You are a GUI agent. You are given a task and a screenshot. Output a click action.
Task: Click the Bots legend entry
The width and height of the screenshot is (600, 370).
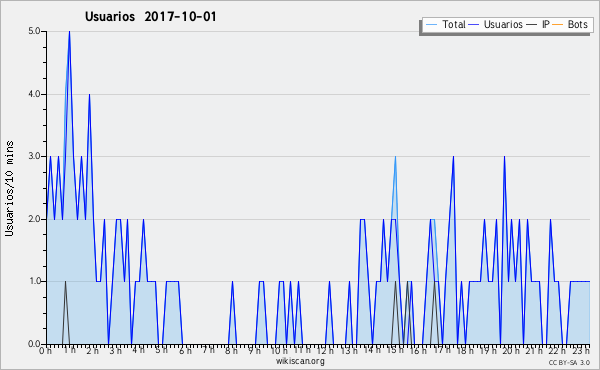pyautogui.click(x=570, y=24)
